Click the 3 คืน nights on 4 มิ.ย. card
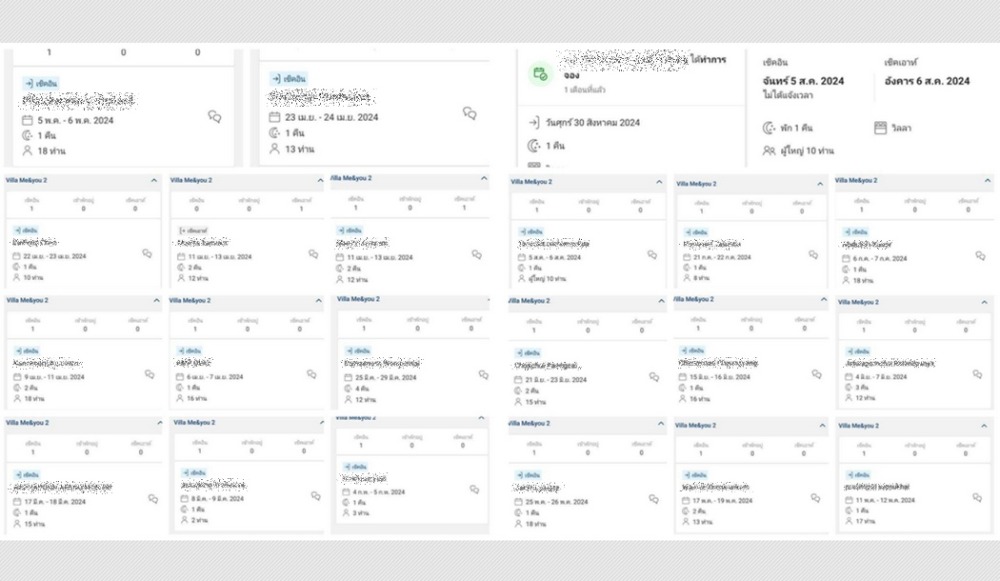The height and width of the screenshot is (581, 1000). (x=862, y=387)
